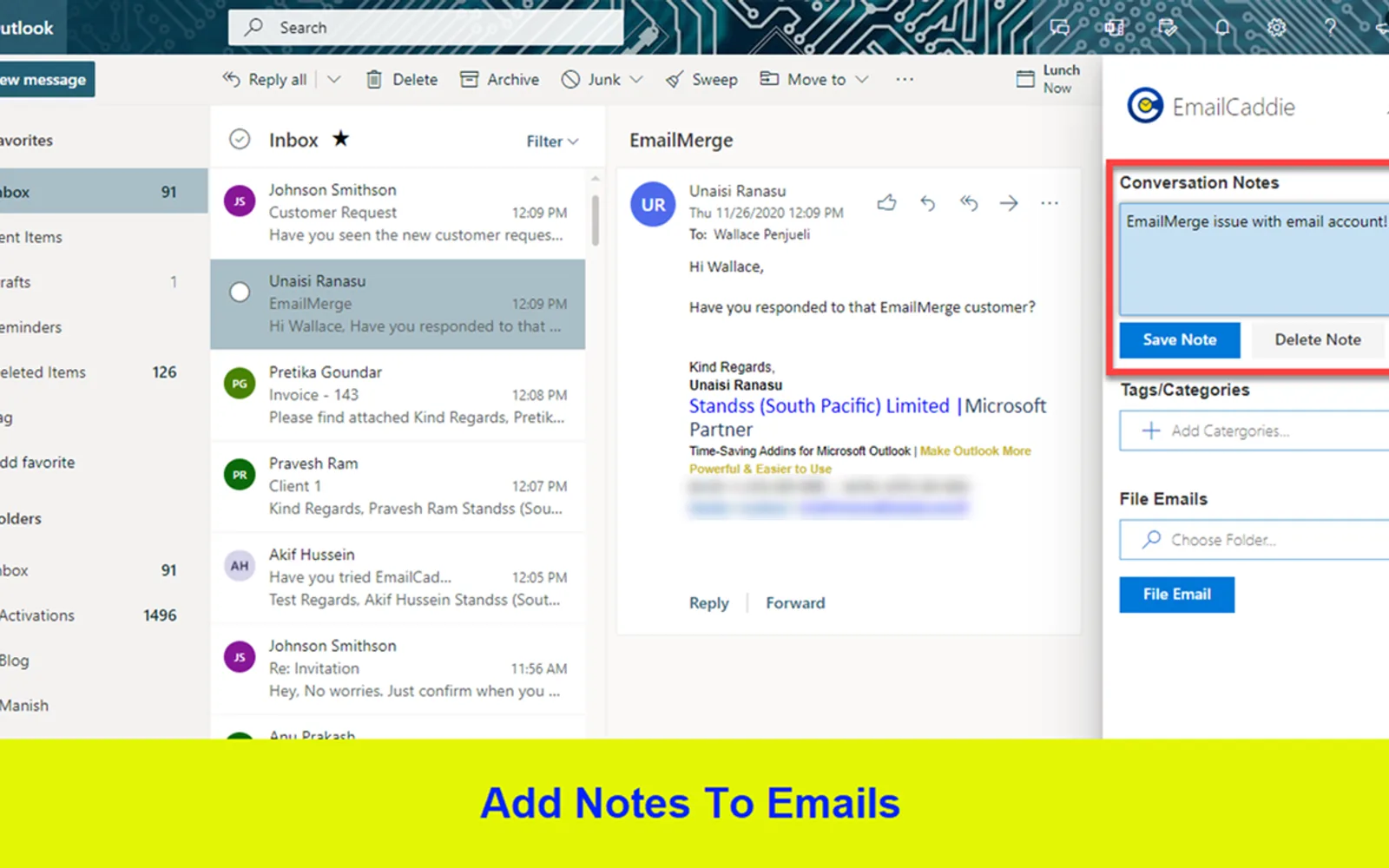The image size is (1389, 868).
Task: Delete the selected email using toolbar
Action: tap(402, 79)
